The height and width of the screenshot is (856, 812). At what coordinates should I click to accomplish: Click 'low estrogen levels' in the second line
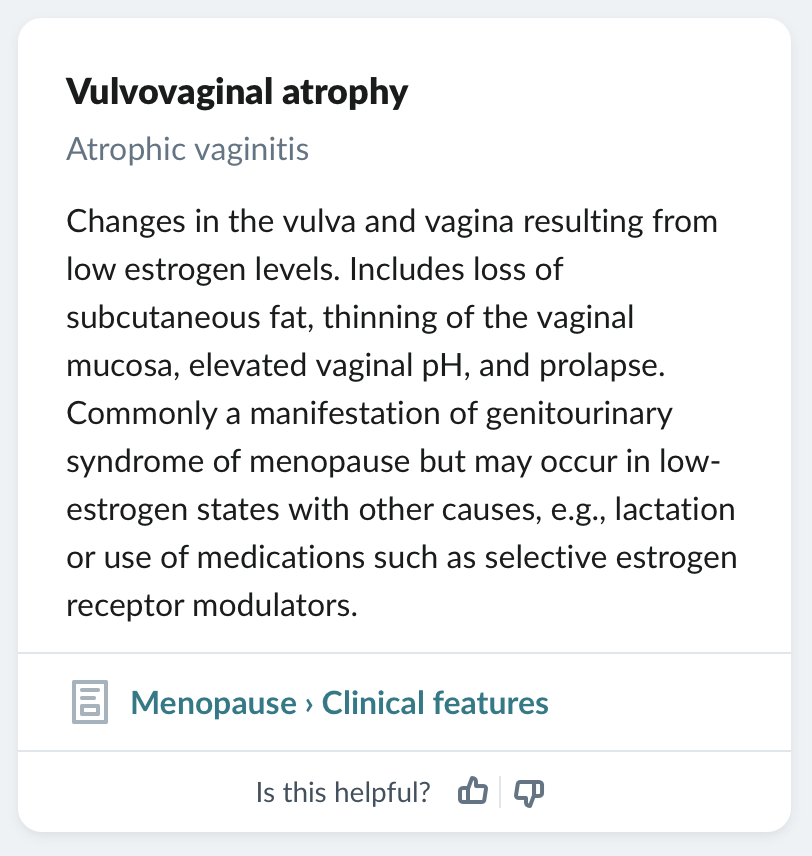(203, 270)
